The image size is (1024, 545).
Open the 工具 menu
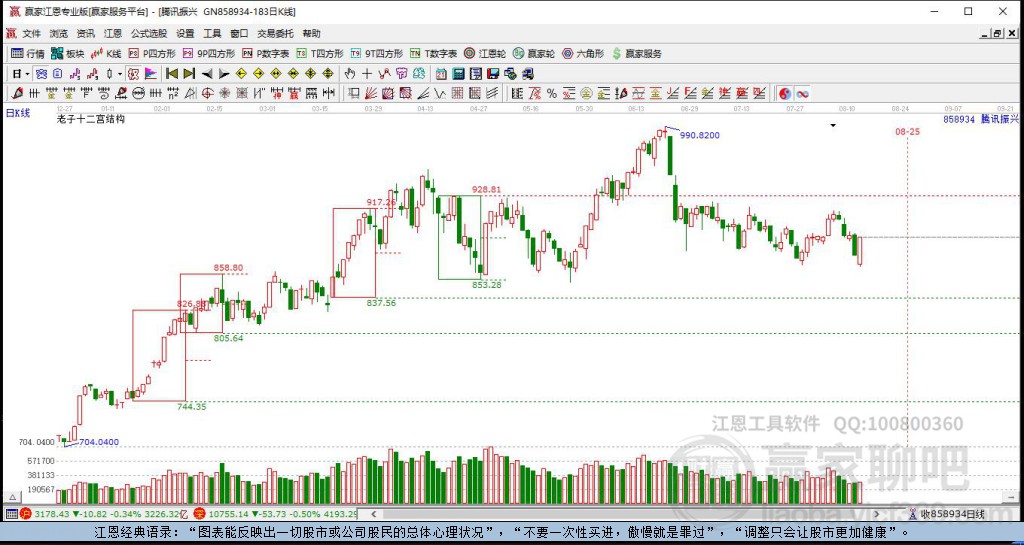pyautogui.click(x=212, y=33)
